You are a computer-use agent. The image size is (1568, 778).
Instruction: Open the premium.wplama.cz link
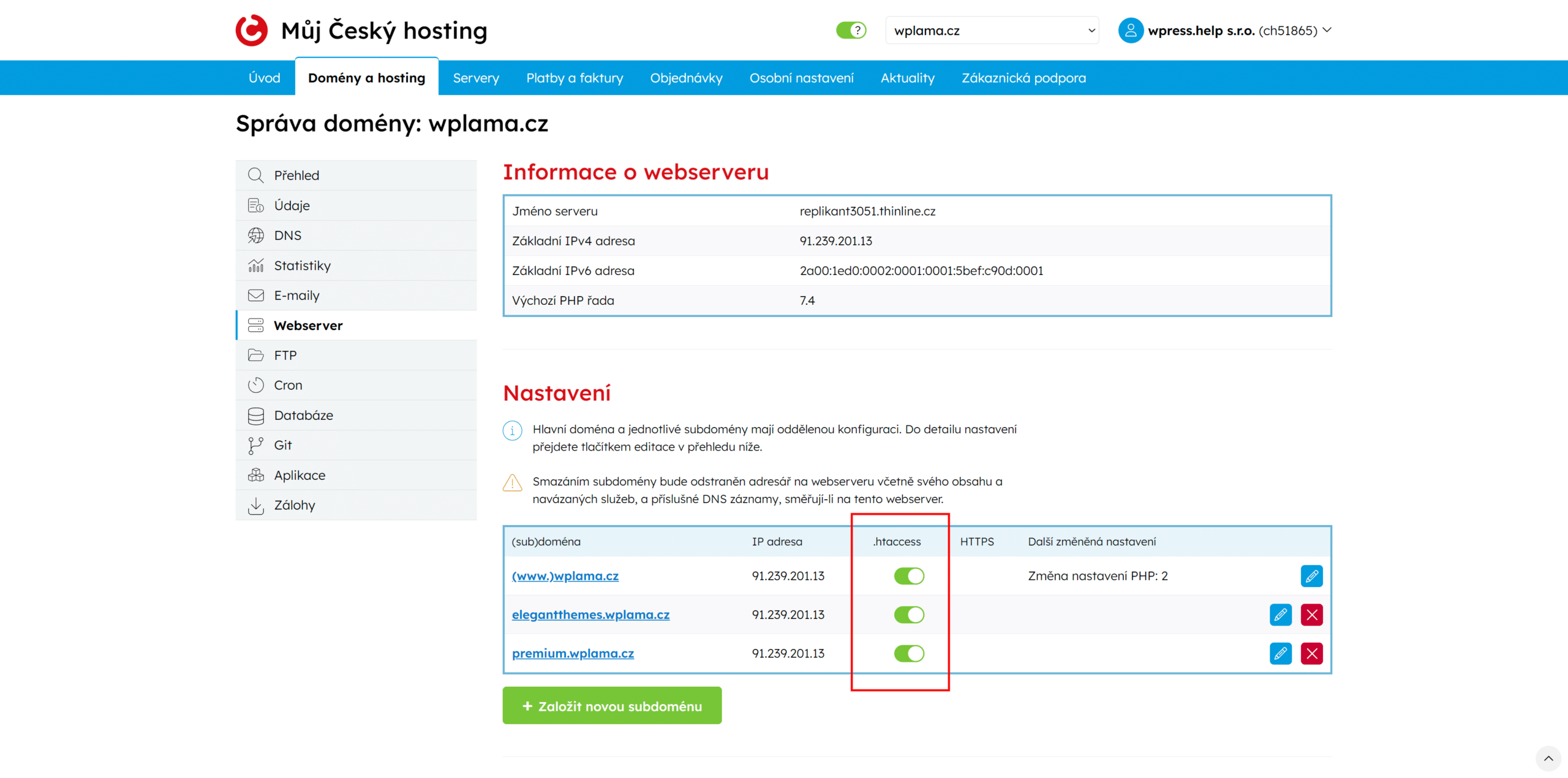[573, 653]
